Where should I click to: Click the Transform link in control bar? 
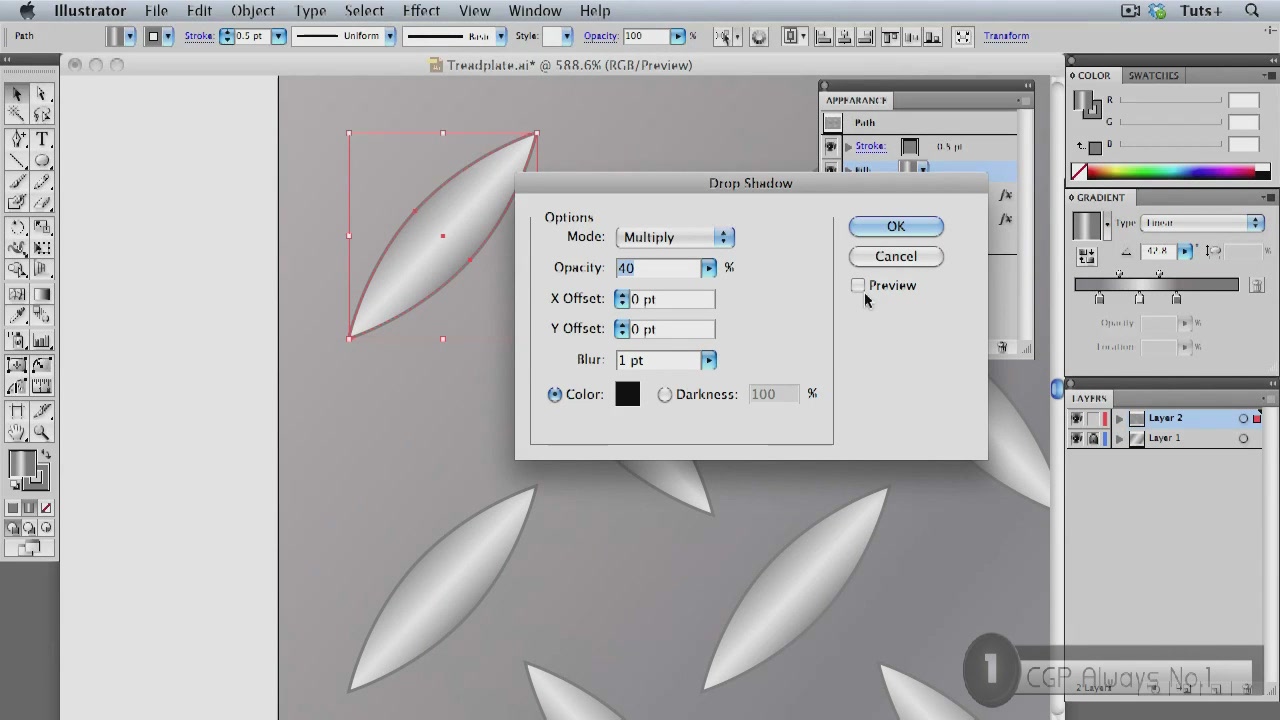pyautogui.click(x=1006, y=37)
